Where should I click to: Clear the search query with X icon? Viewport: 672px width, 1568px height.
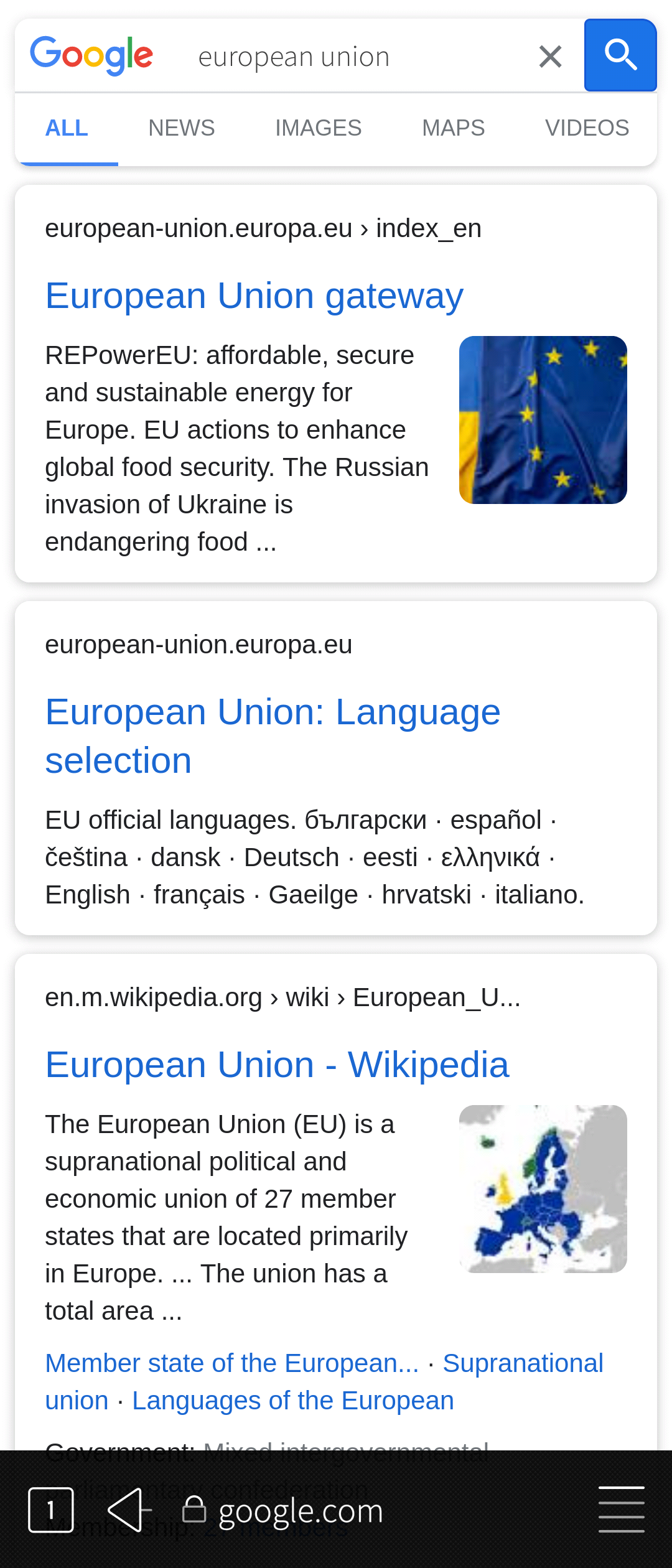pyautogui.click(x=550, y=57)
